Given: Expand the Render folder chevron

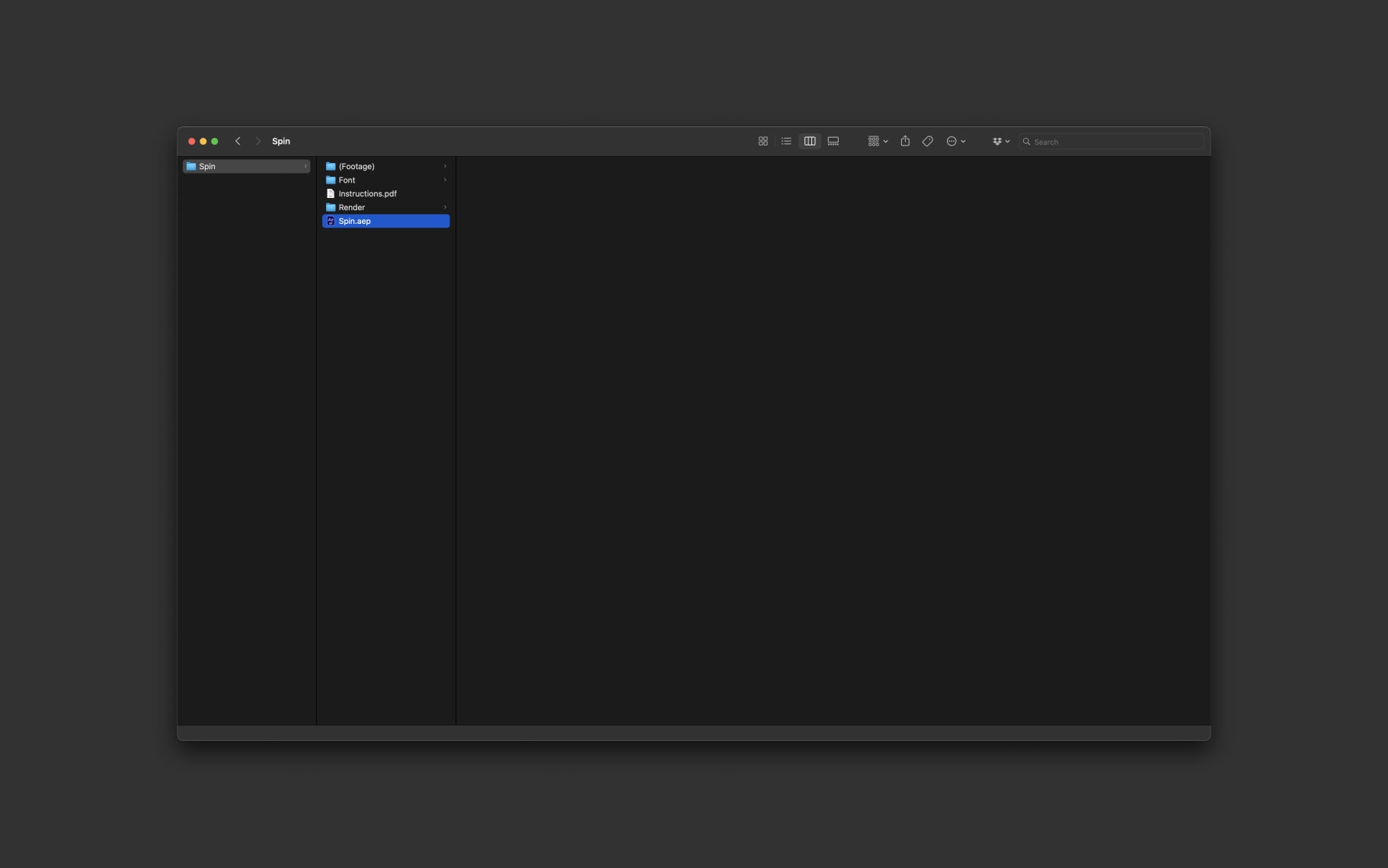Looking at the screenshot, I should pyautogui.click(x=445, y=208).
